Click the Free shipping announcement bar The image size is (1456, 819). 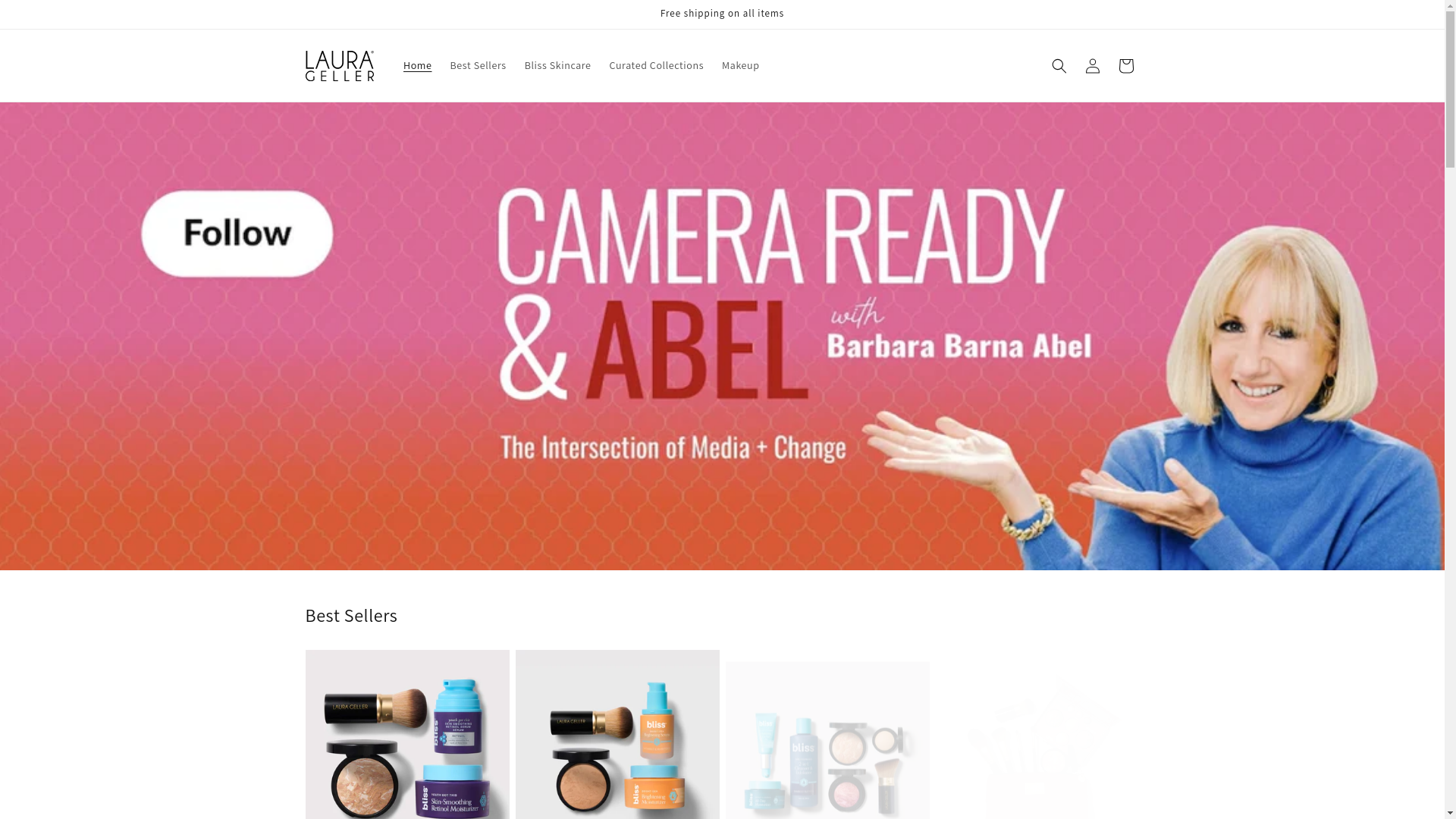point(722,14)
